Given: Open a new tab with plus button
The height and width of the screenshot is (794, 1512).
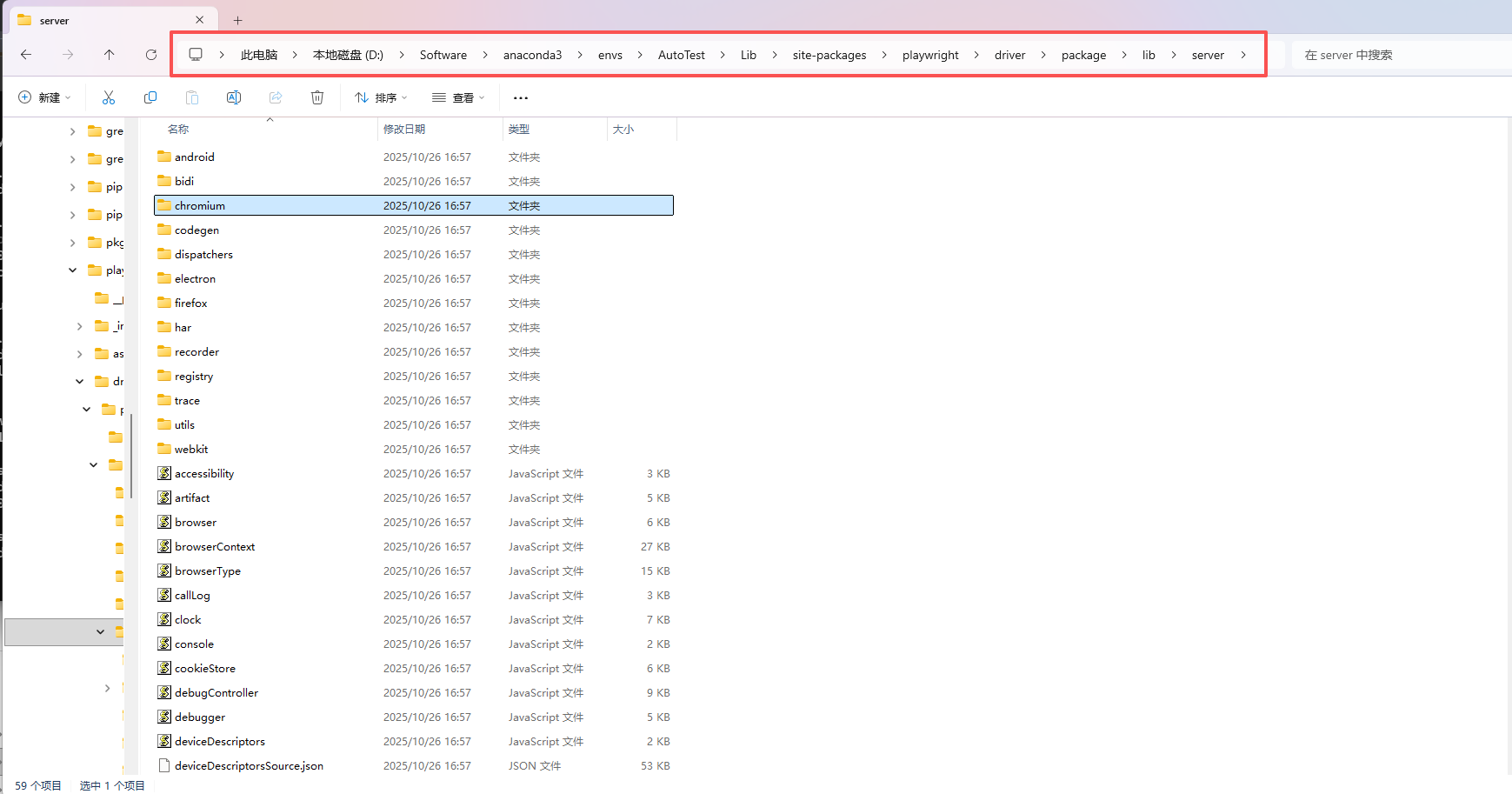Looking at the screenshot, I should [x=237, y=20].
